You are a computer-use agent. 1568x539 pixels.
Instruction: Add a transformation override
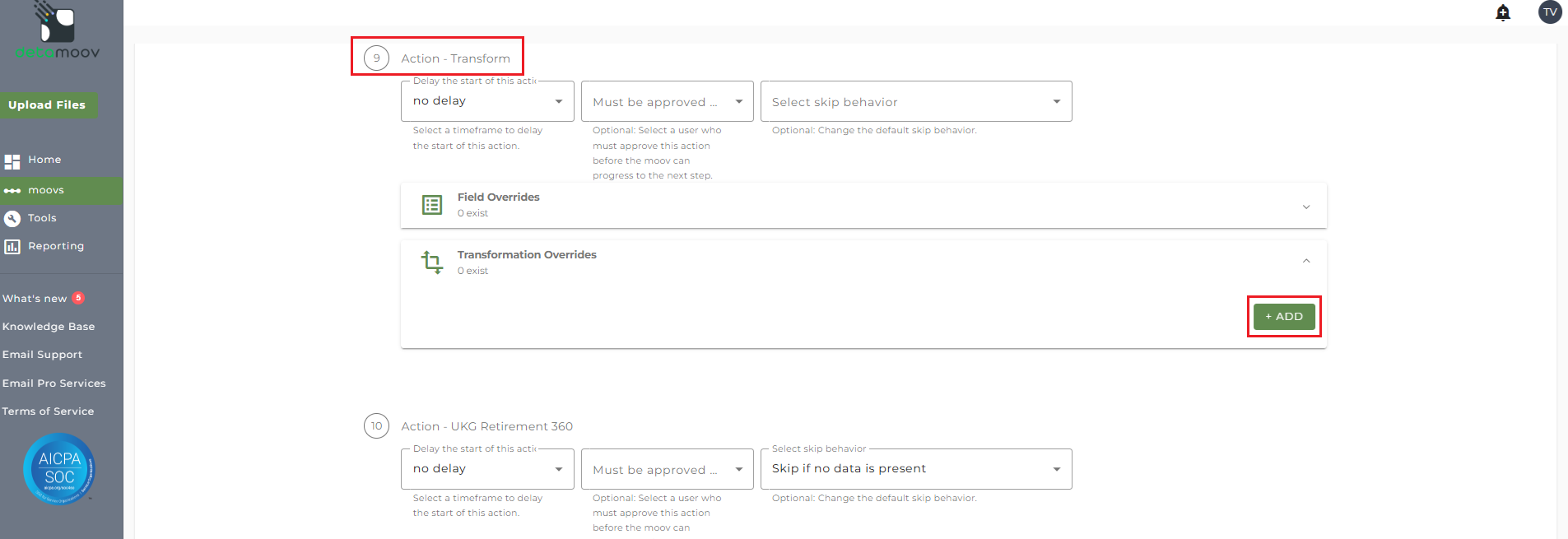[1283, 317]
